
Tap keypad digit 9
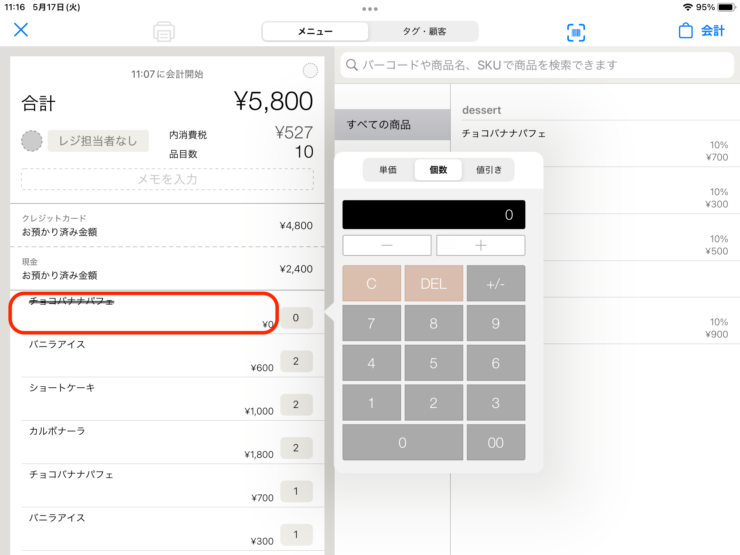[x=496, y=323]
